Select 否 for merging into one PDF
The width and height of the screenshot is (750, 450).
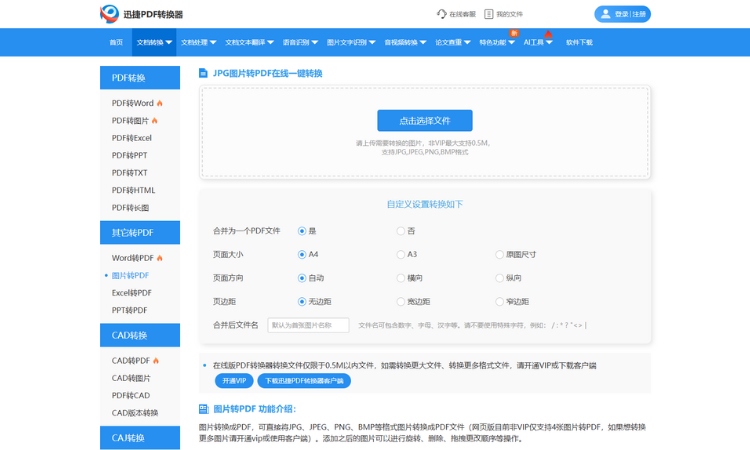click(399, 231)
